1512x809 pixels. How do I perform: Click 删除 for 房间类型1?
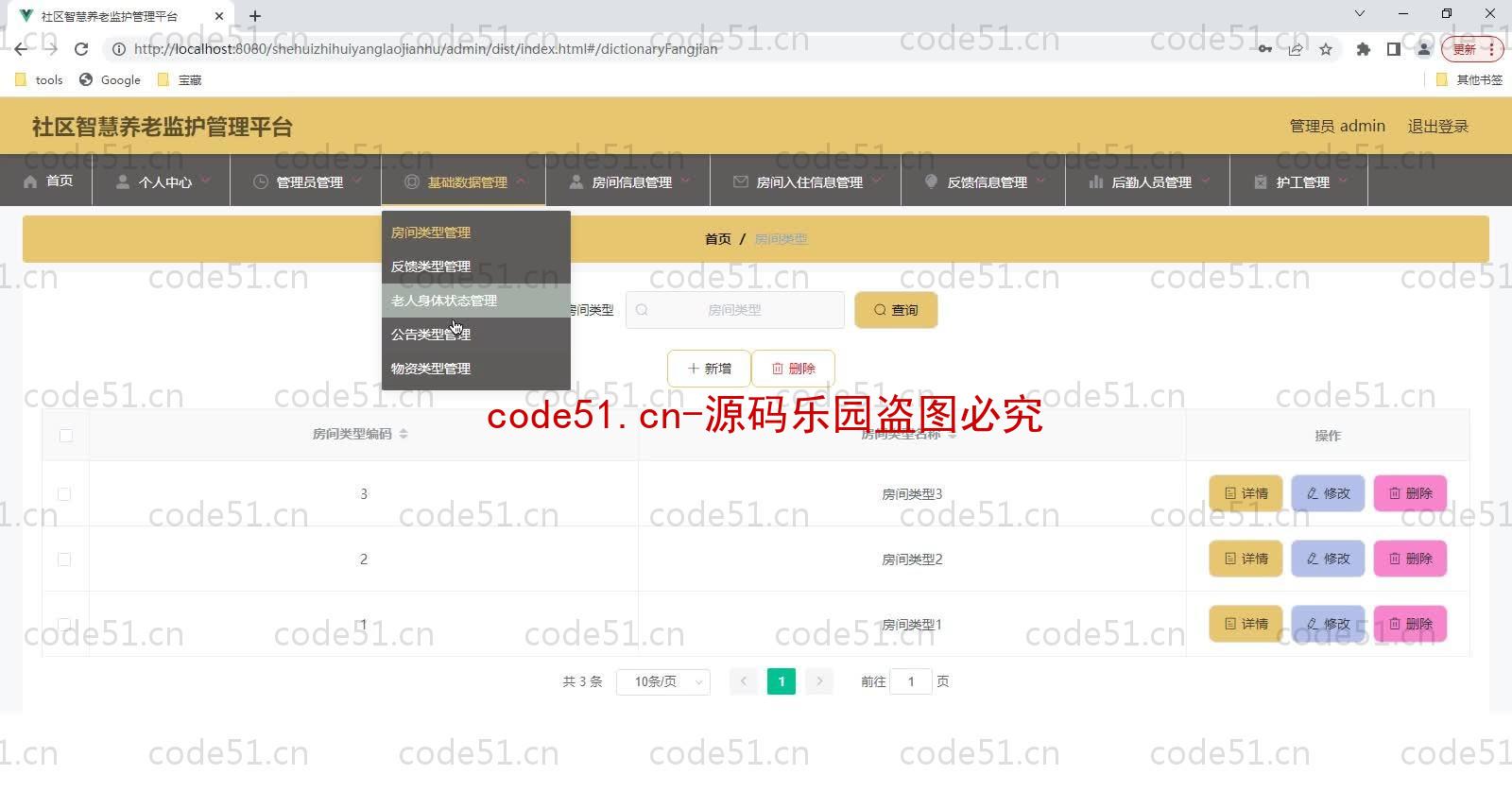coord(1410,624)
